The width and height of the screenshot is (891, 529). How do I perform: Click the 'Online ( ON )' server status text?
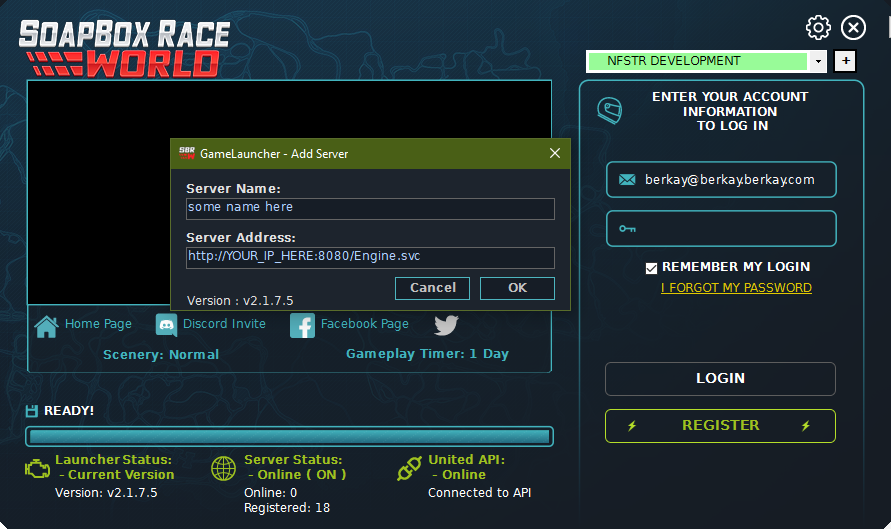[x=302, y=474]
